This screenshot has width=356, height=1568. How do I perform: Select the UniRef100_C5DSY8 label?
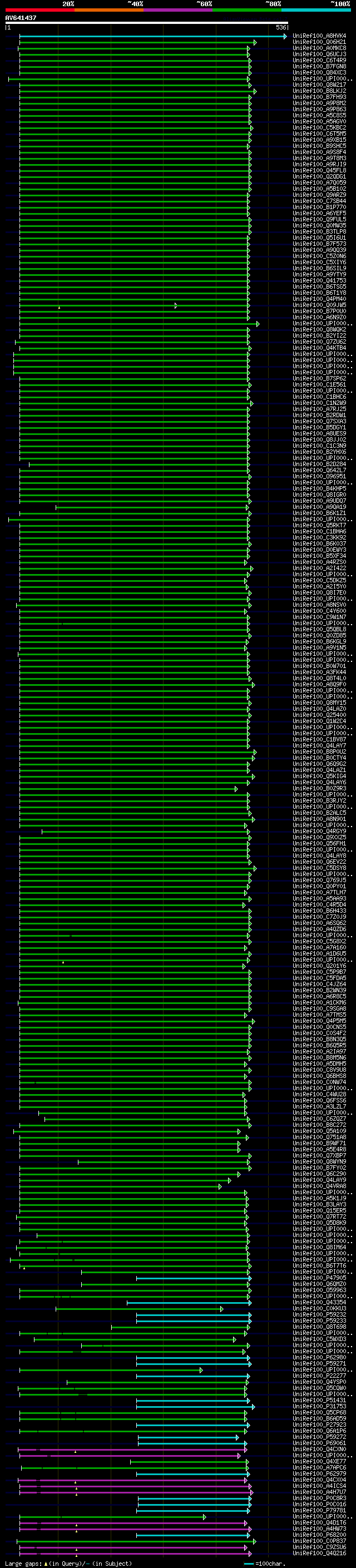(319, 869)
